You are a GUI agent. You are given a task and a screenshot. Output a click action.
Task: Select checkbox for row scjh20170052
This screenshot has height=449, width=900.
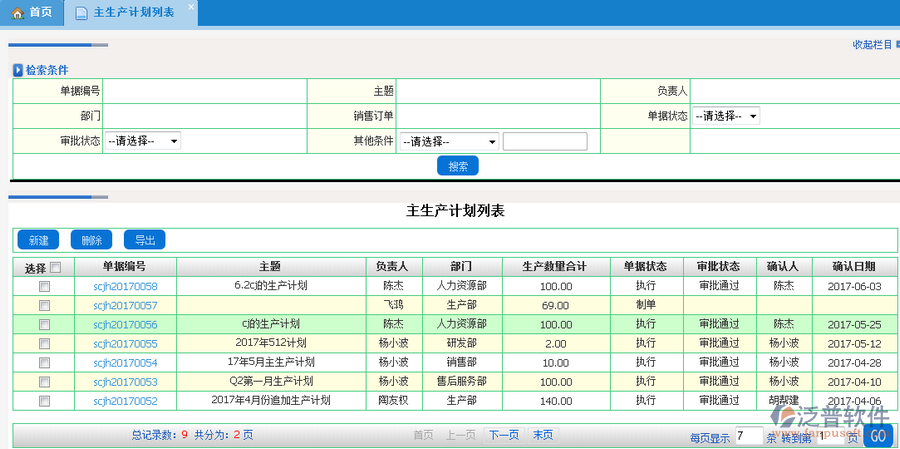coord(43,400)
